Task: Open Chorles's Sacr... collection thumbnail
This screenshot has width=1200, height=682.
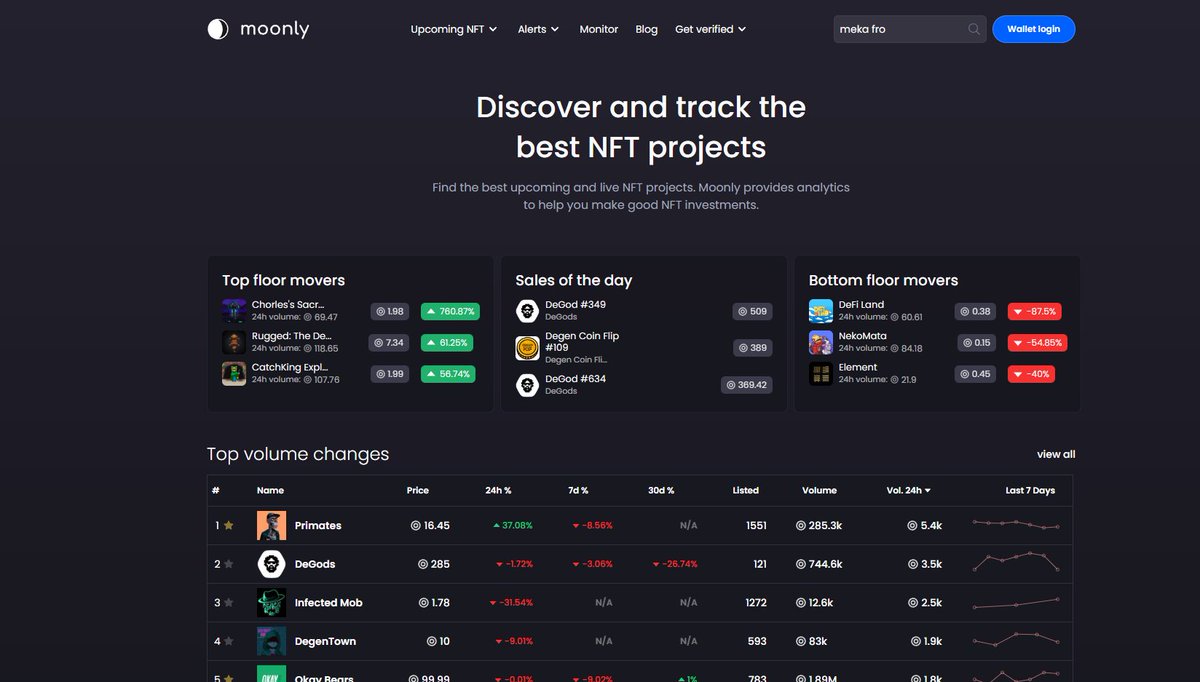Action: 234,311
